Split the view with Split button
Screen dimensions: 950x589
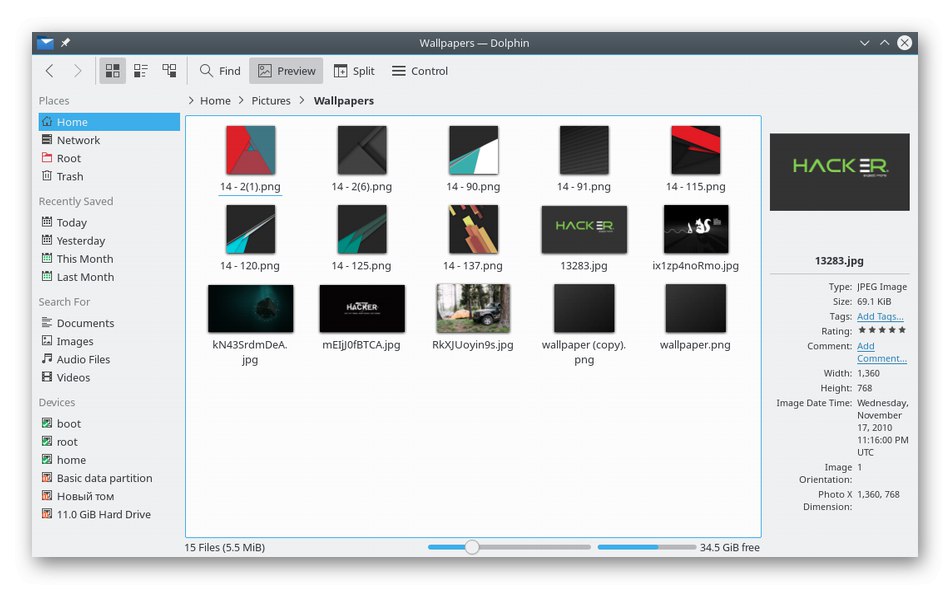[354, 71]
